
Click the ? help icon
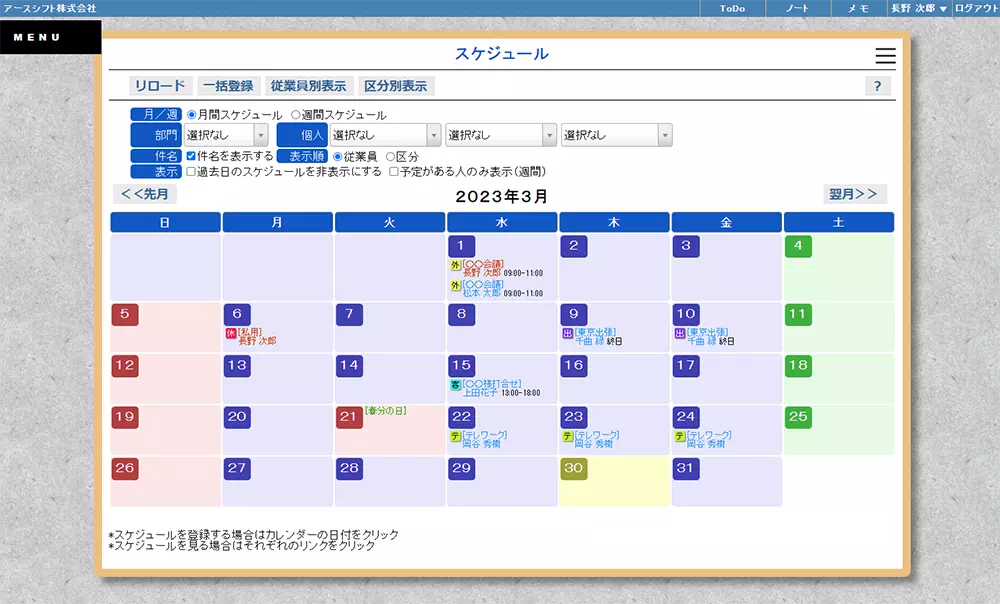tap(878, 86)
